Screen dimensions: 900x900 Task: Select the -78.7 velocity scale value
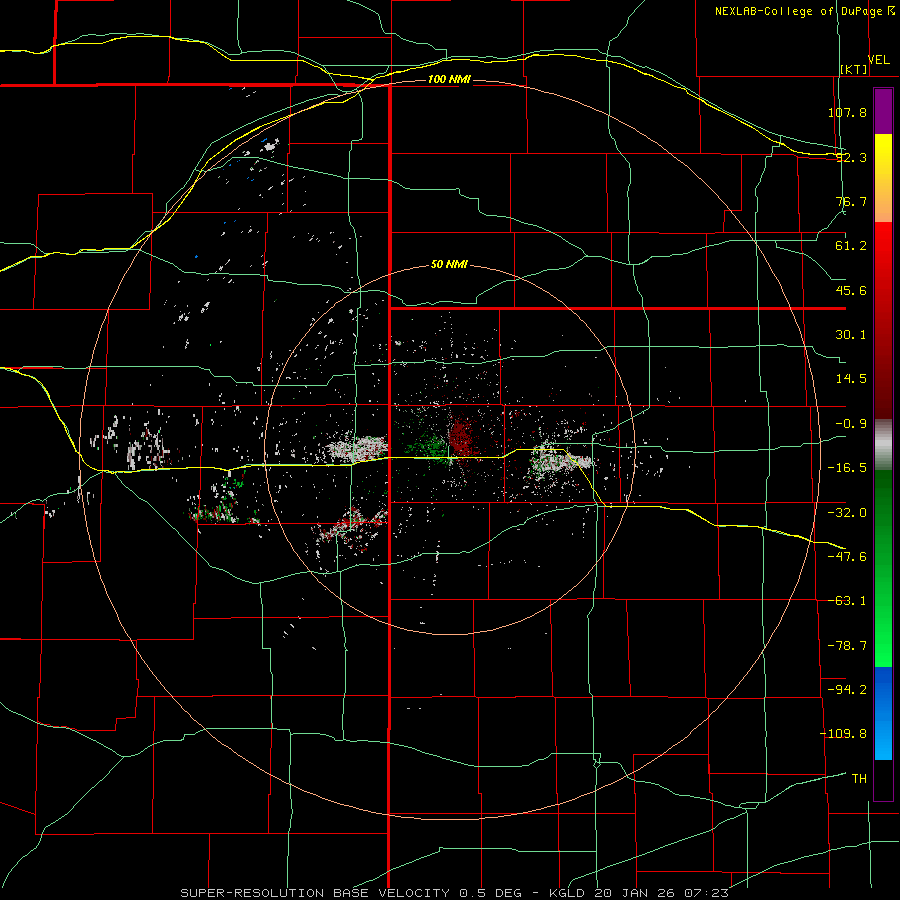click(x=847, y=646)
